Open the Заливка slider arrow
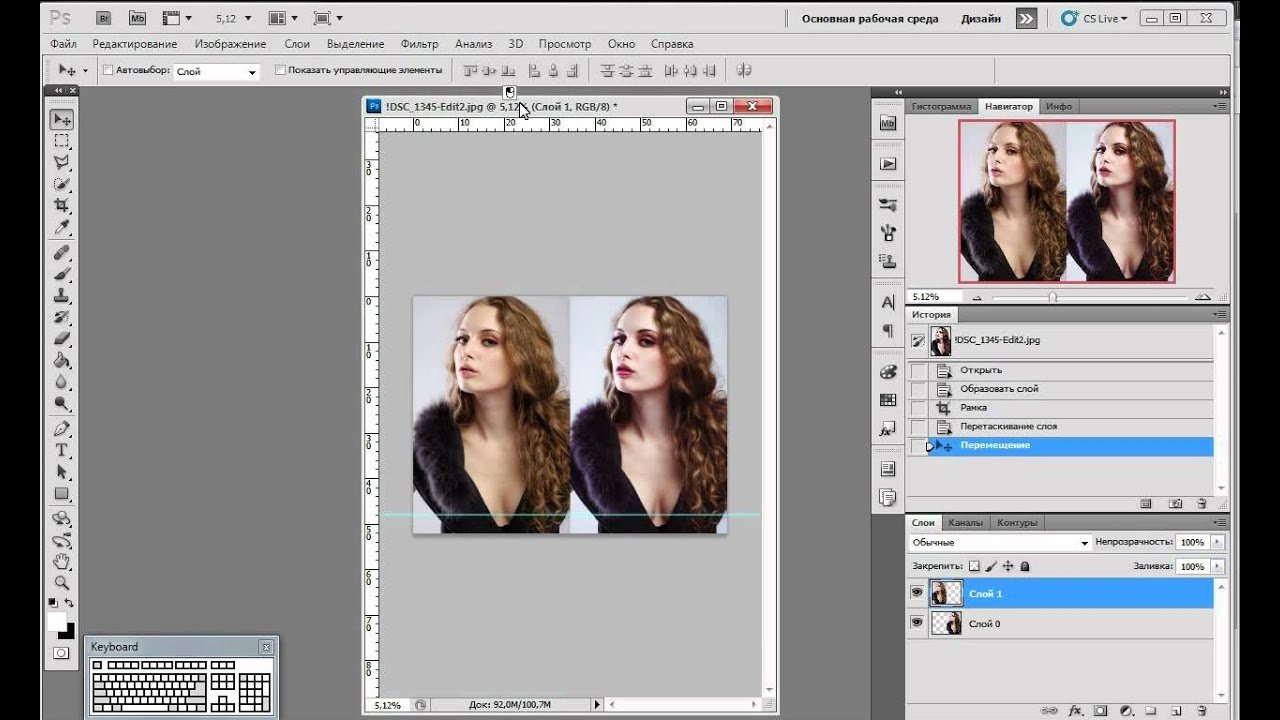Screen dimensions: 1280x720 point(1217,566)
